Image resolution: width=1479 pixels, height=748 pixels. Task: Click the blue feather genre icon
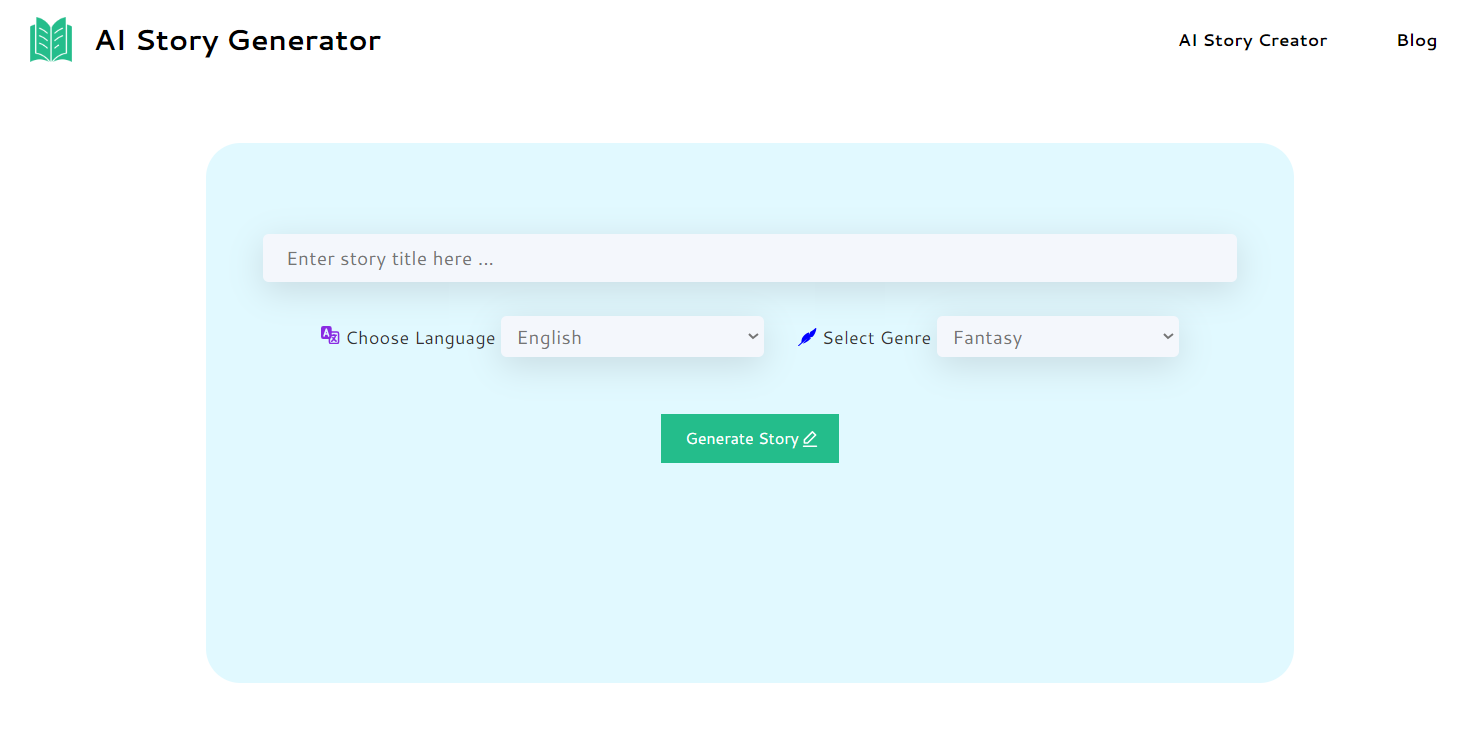(x=807, y=337)
